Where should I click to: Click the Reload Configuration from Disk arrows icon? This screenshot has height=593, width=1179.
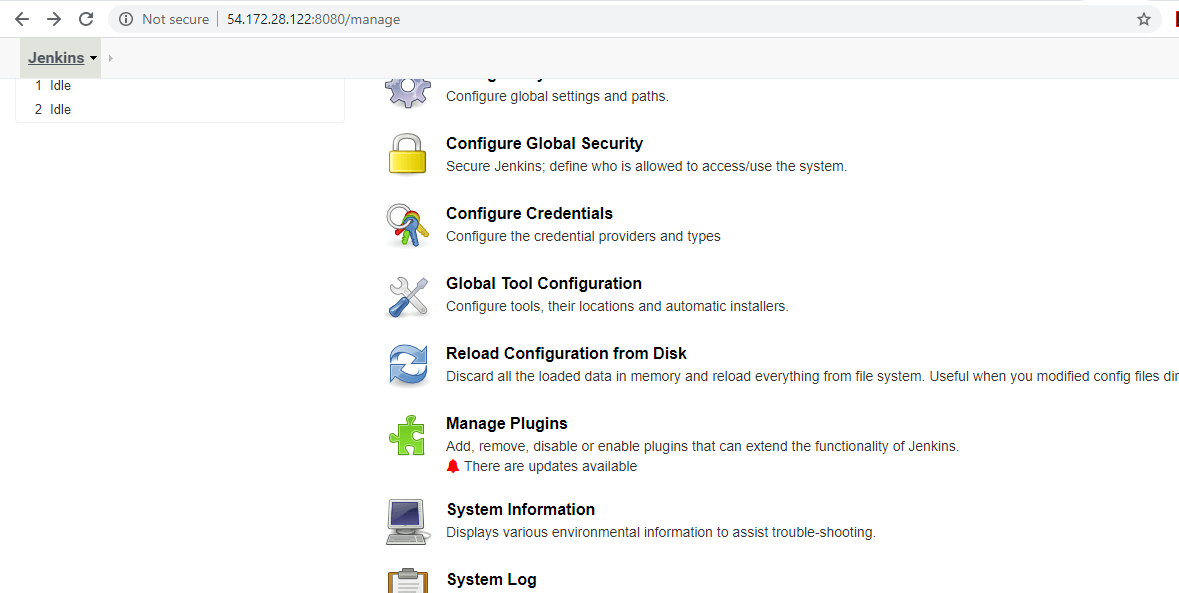pos(407,365)
